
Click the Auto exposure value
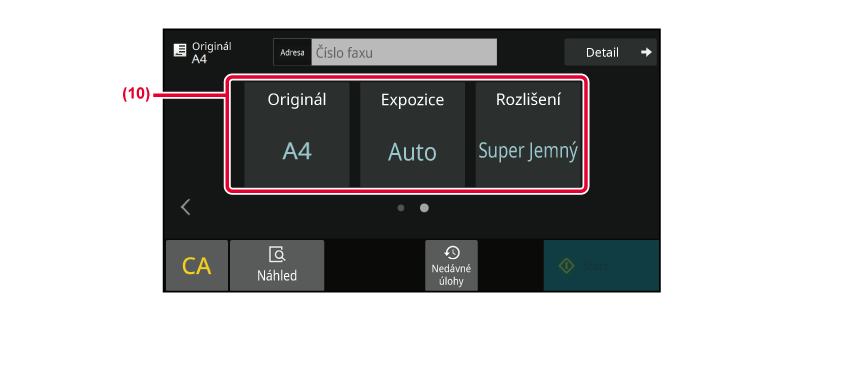[x=412, y=153]
